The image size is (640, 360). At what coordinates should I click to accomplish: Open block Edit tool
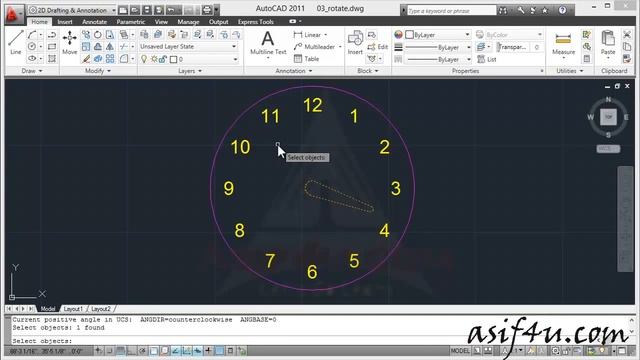pos(378,47)
